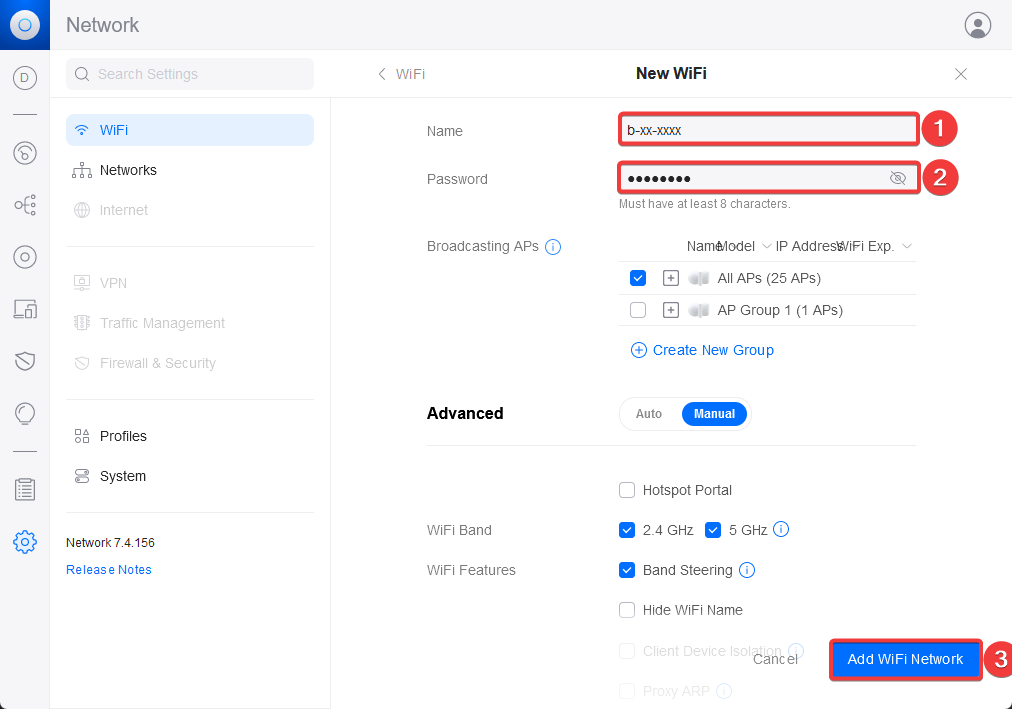1012x709 pixels.
Task: Open the radar icon below the dashboard
Action: click(x=25, y=153)
